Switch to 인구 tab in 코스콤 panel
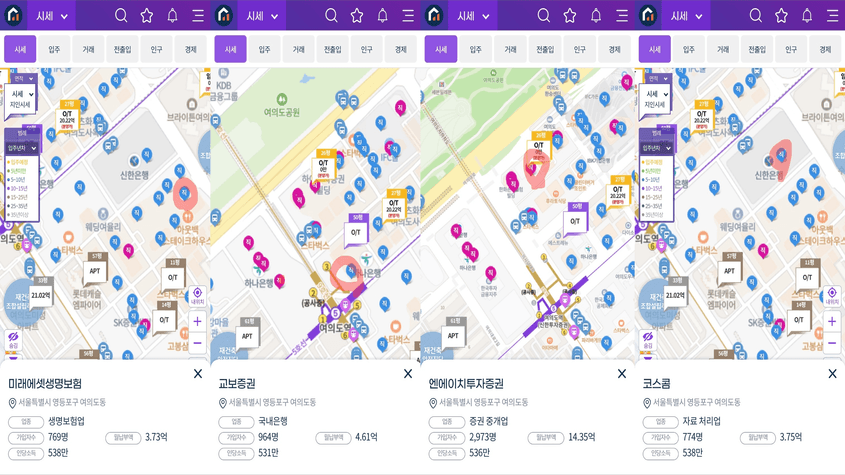Image resolution: width=845 pixels, height=475 pixels. pyautogui.click(x=791, y=49)
